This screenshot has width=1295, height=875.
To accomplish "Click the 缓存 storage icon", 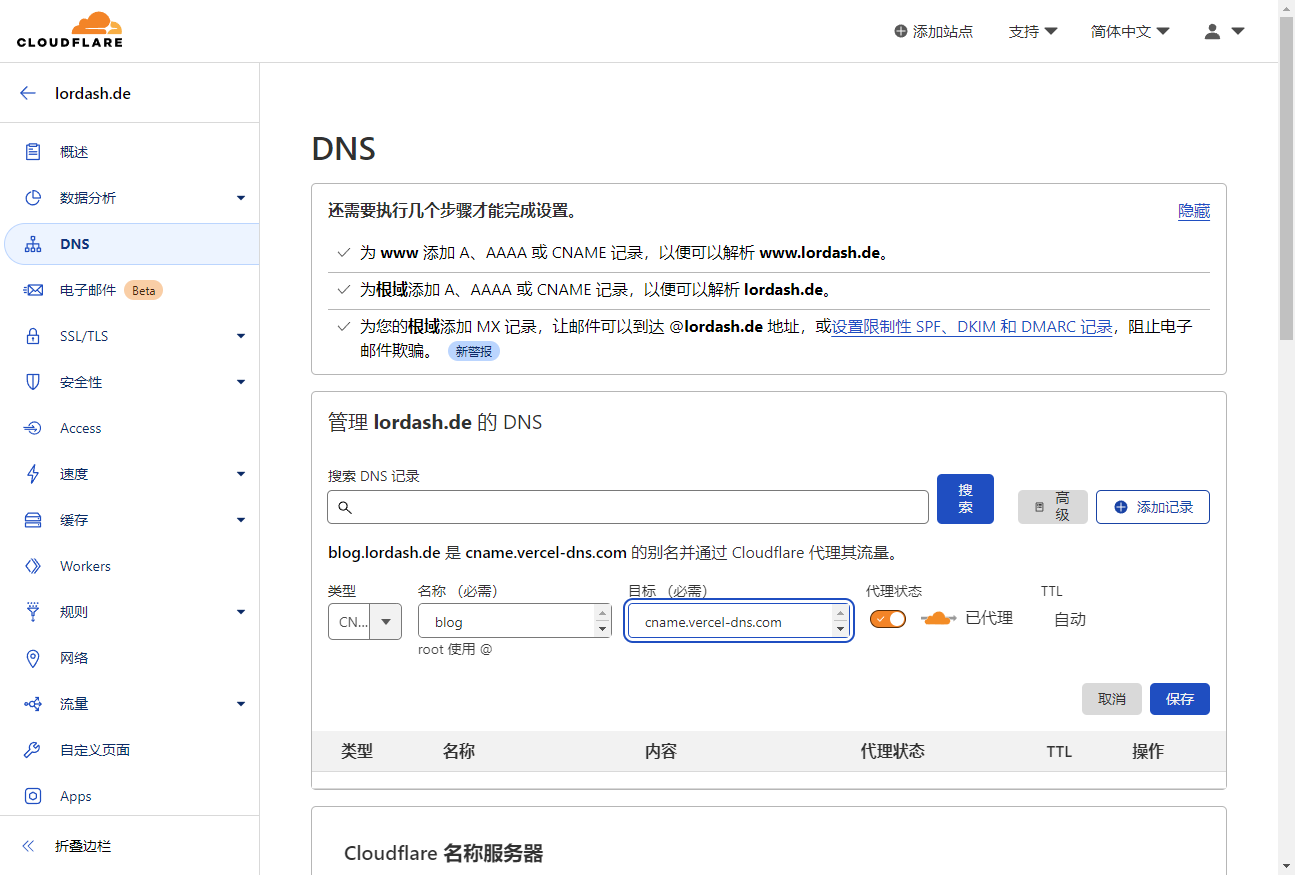I will click(33, 520).
